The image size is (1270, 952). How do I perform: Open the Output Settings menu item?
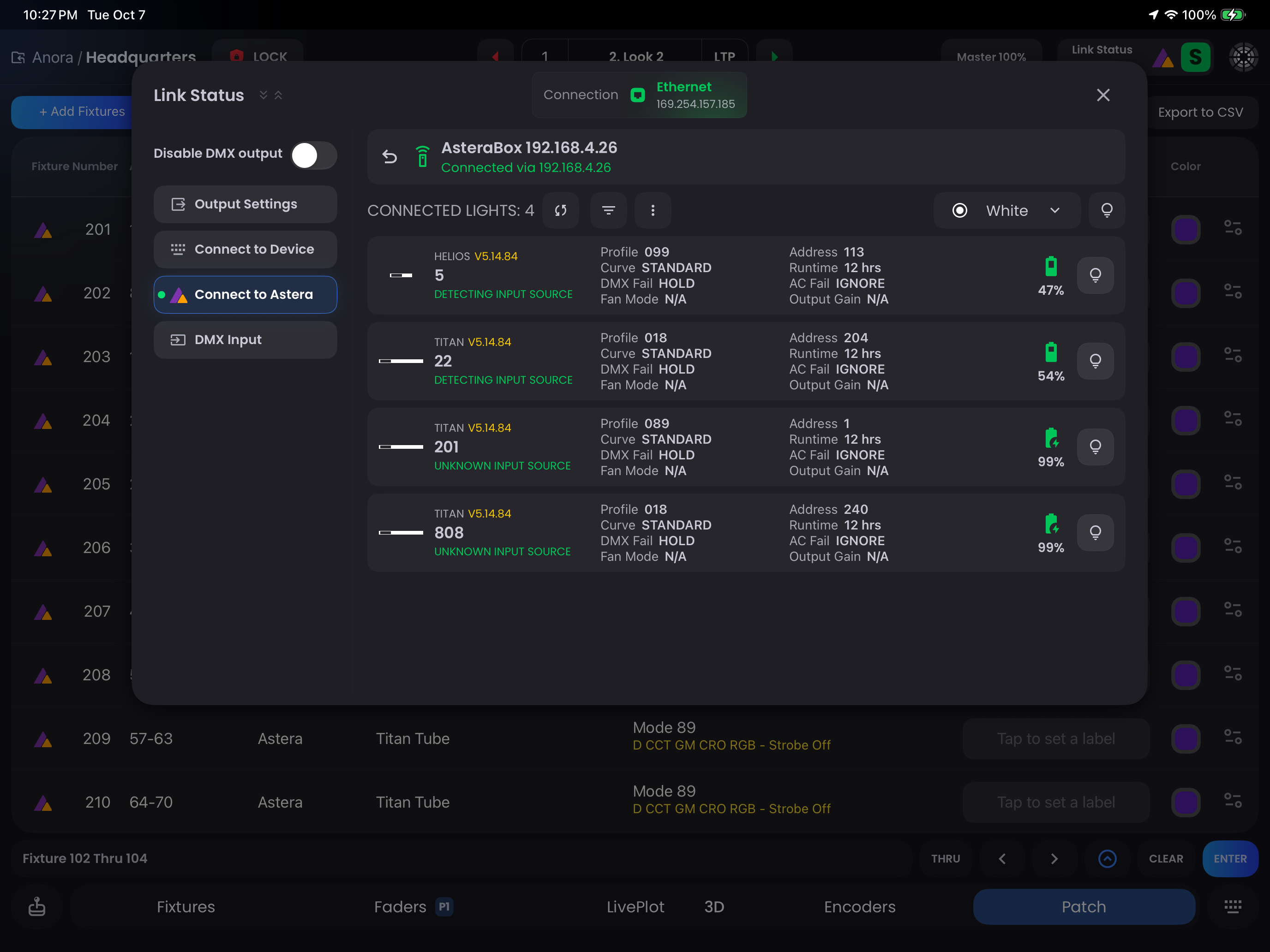click(x=245, y=204)
